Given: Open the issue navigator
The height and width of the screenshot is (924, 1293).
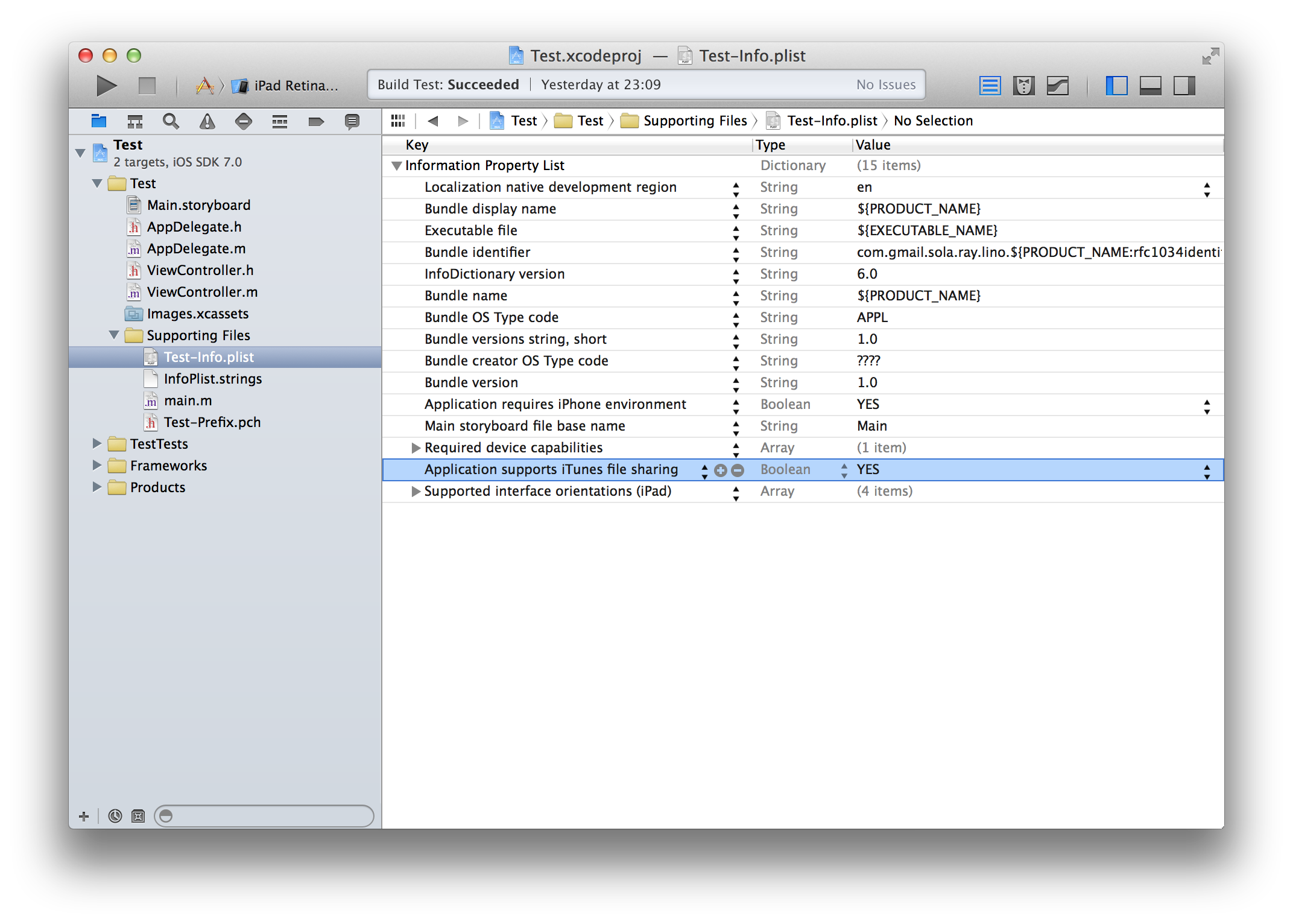Looking at the screenshot, I should 207,121.
